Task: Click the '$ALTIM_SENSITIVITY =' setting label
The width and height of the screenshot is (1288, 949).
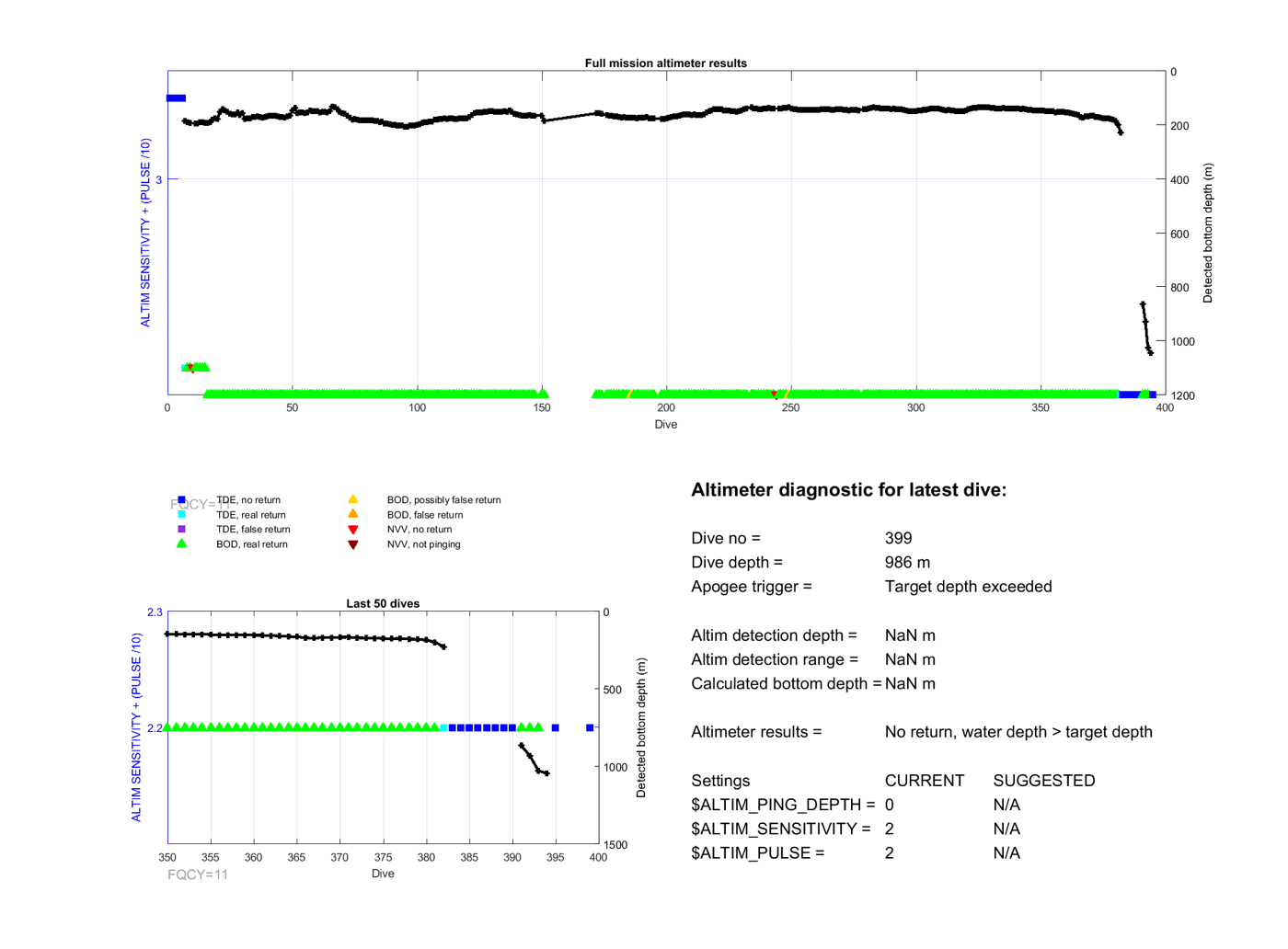Action: pyautogui.click(x=781, y=829)
